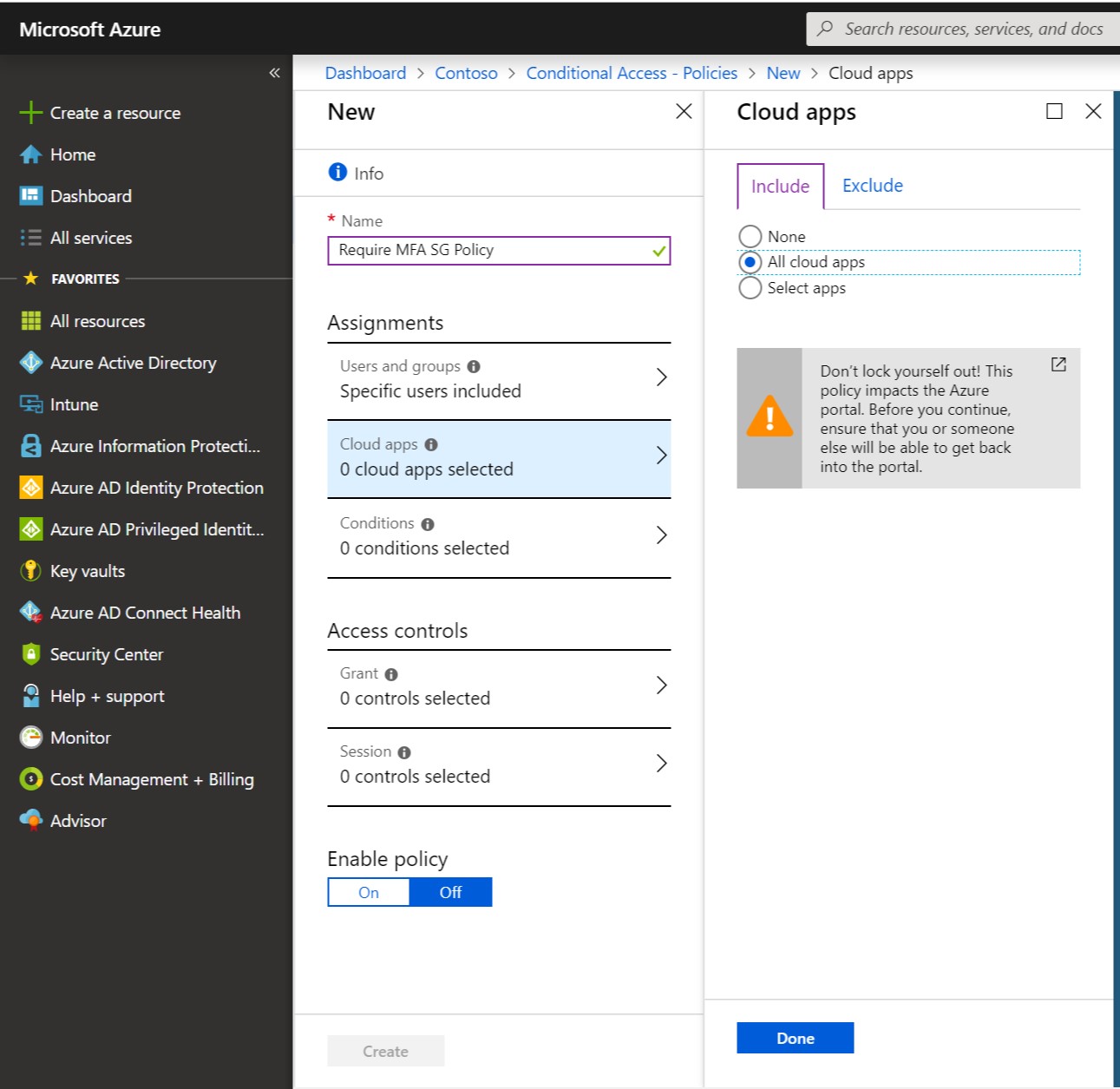Click the Intune icon in sidebar

click(x=30, y=404)
